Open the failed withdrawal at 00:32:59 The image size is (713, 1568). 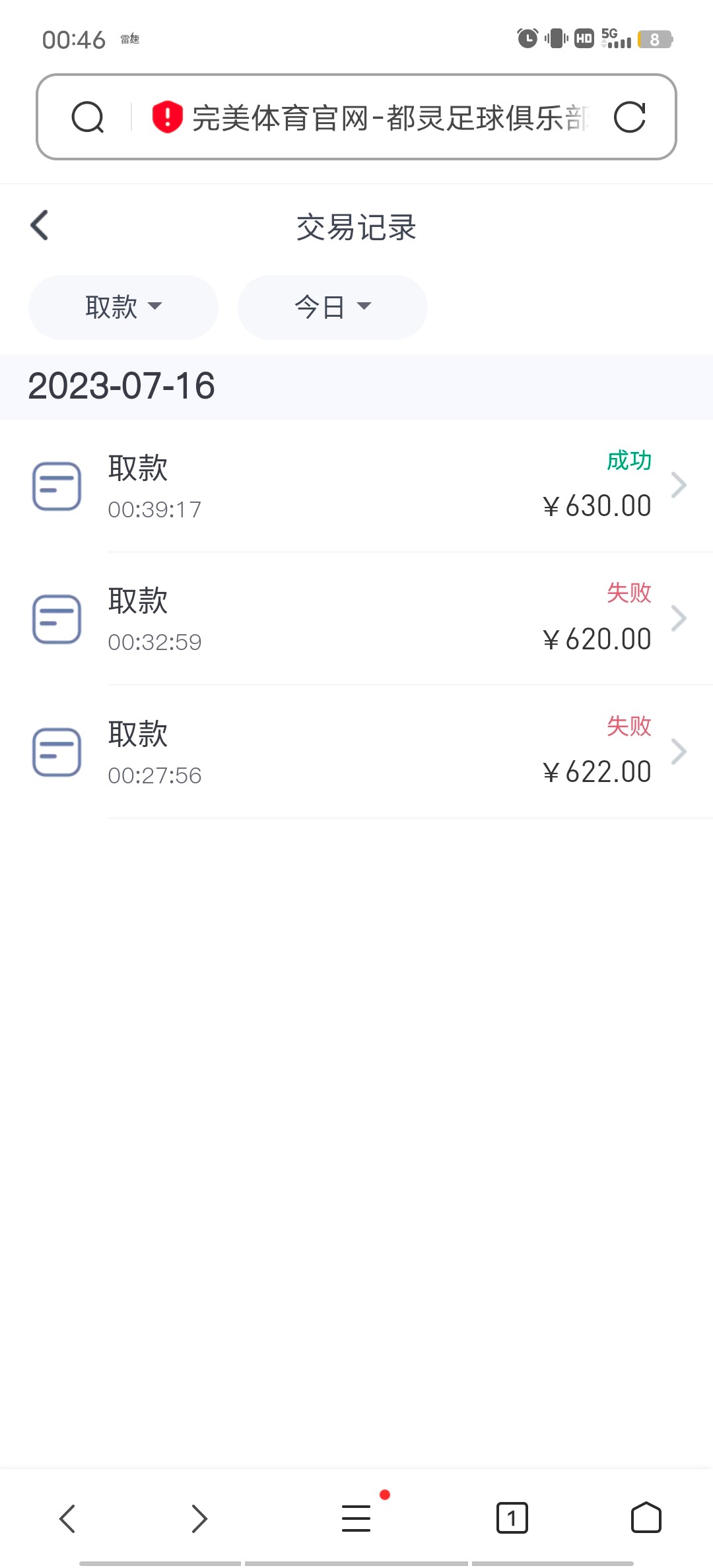356,619
